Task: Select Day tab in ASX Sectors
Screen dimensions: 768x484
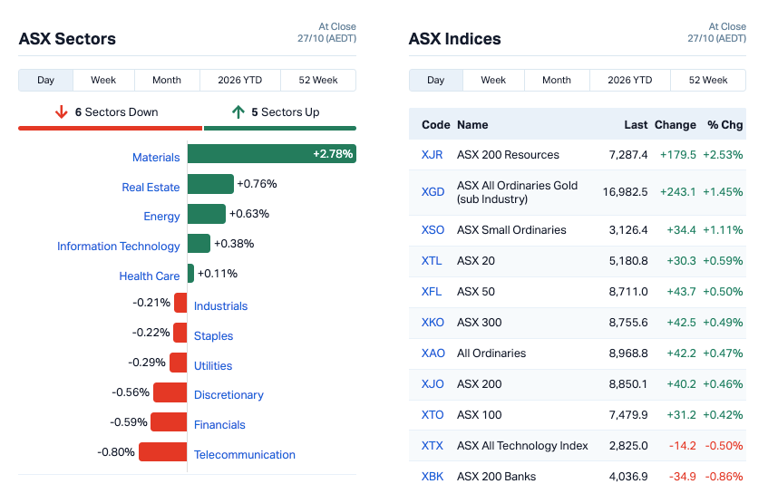Action: click(46, 80)
